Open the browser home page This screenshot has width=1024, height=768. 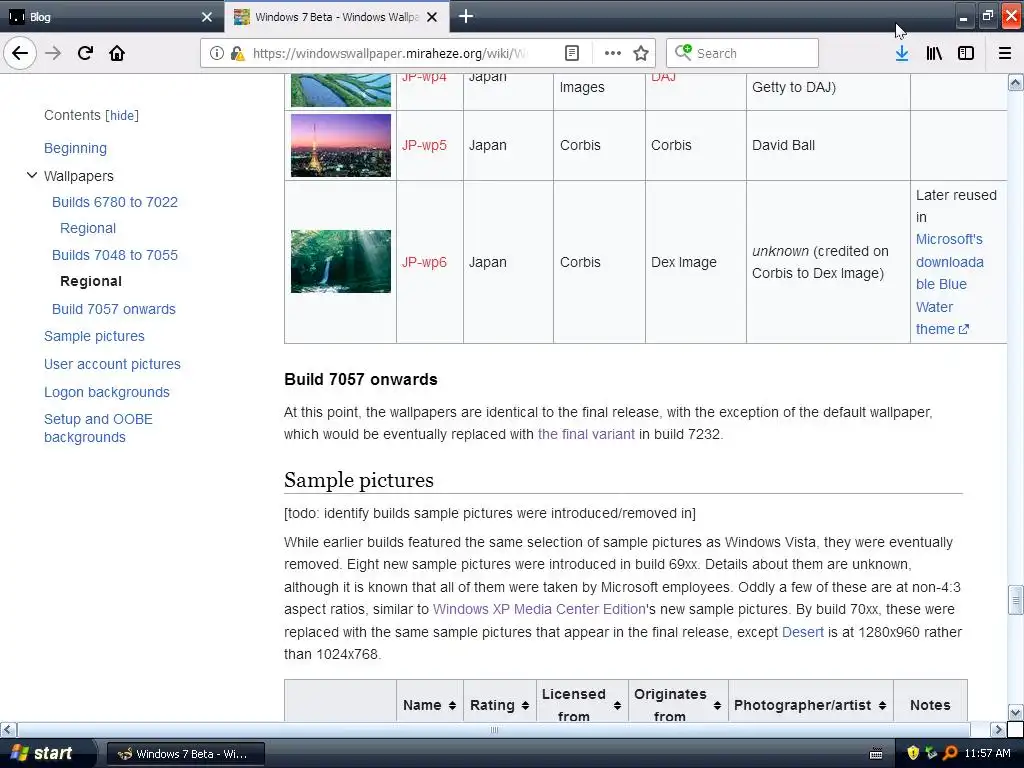pyautogui.click(x=117, y=53)
